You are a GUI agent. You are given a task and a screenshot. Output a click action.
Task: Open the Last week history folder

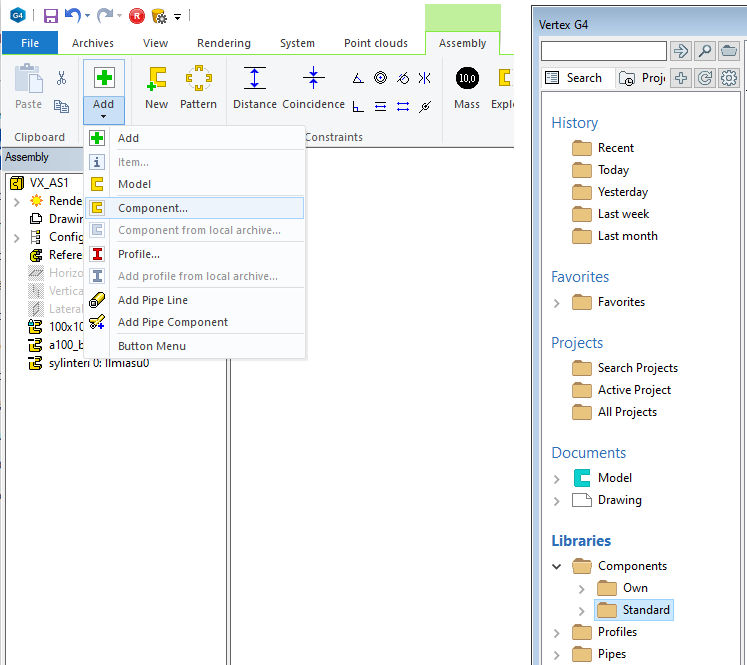tap(623, 214)
